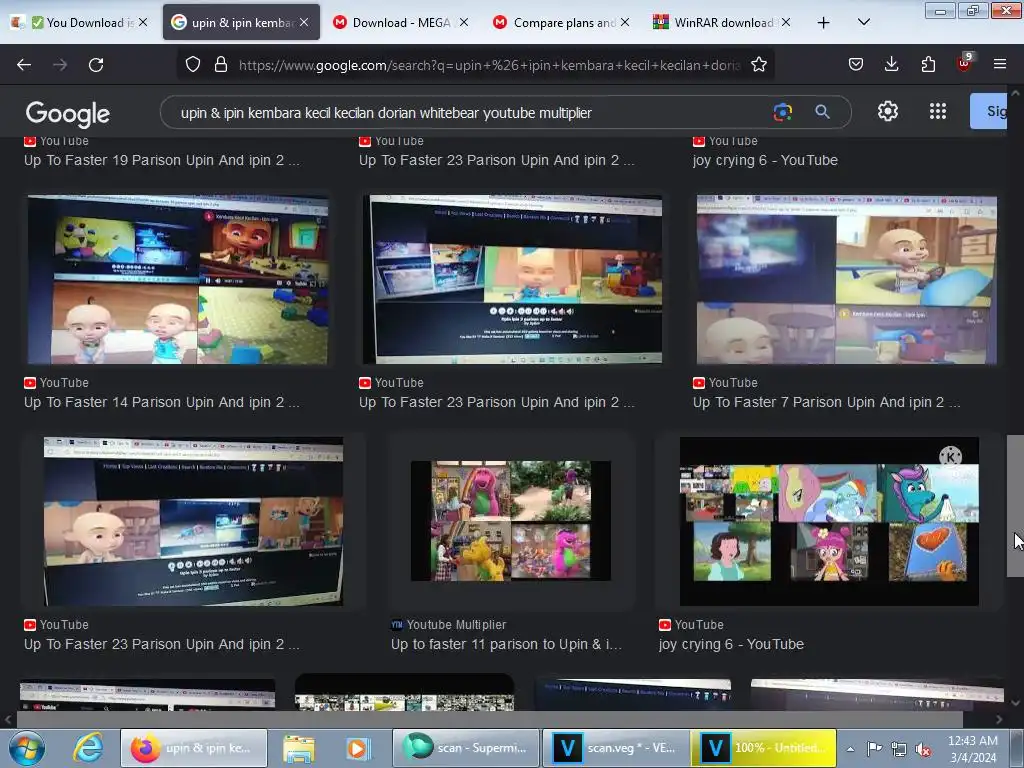Search by image with Google Lens icon
Screen dimensions: 1024x768
click(x=782, y=112)
